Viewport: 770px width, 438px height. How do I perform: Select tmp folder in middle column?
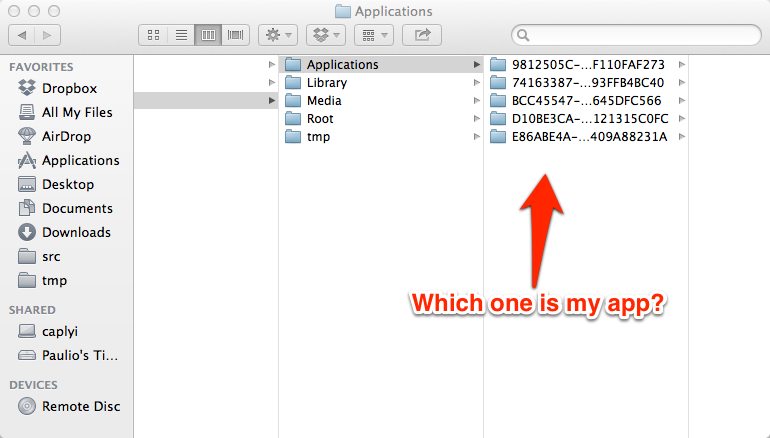[381, 137]
